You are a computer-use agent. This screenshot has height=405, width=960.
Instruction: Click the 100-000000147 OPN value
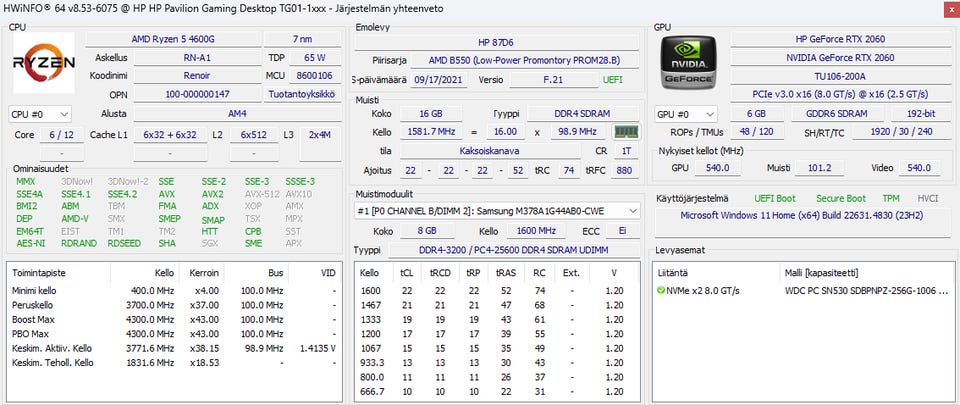click(x=197, y=94)
